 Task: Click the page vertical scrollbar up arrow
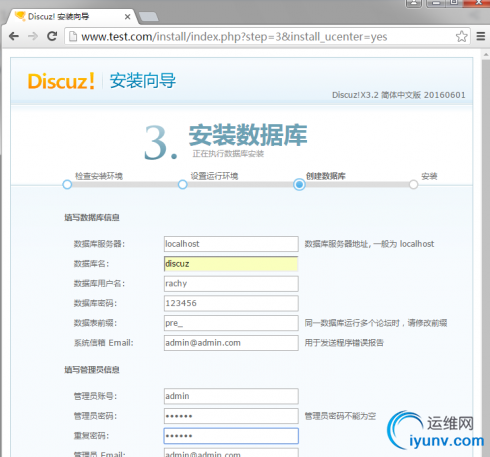coord(486,54)
